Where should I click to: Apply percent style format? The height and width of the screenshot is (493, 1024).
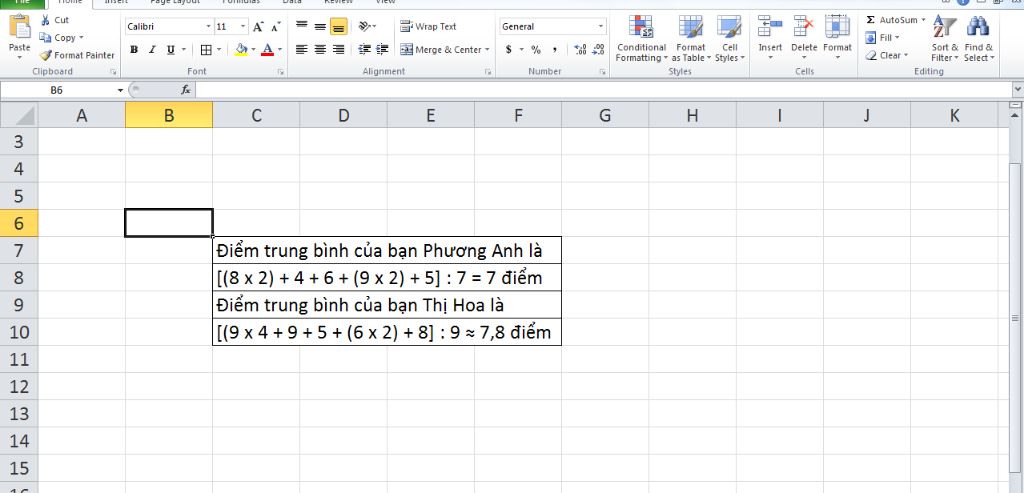(x=536, y=50)
